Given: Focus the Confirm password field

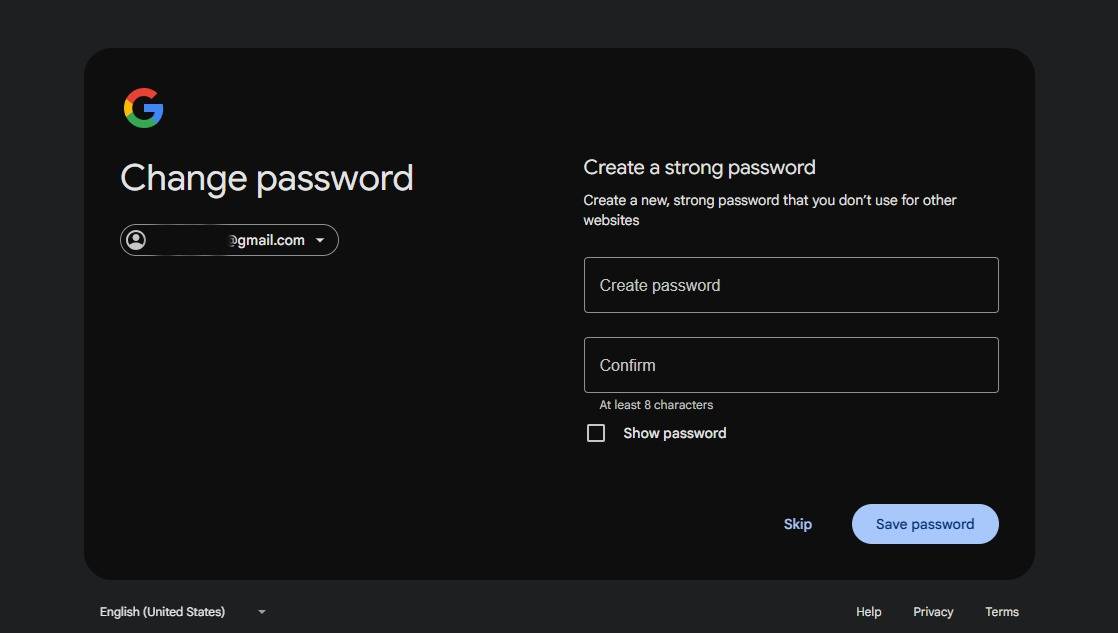Looking at the screenshot, I should click(x=791, y=365).
